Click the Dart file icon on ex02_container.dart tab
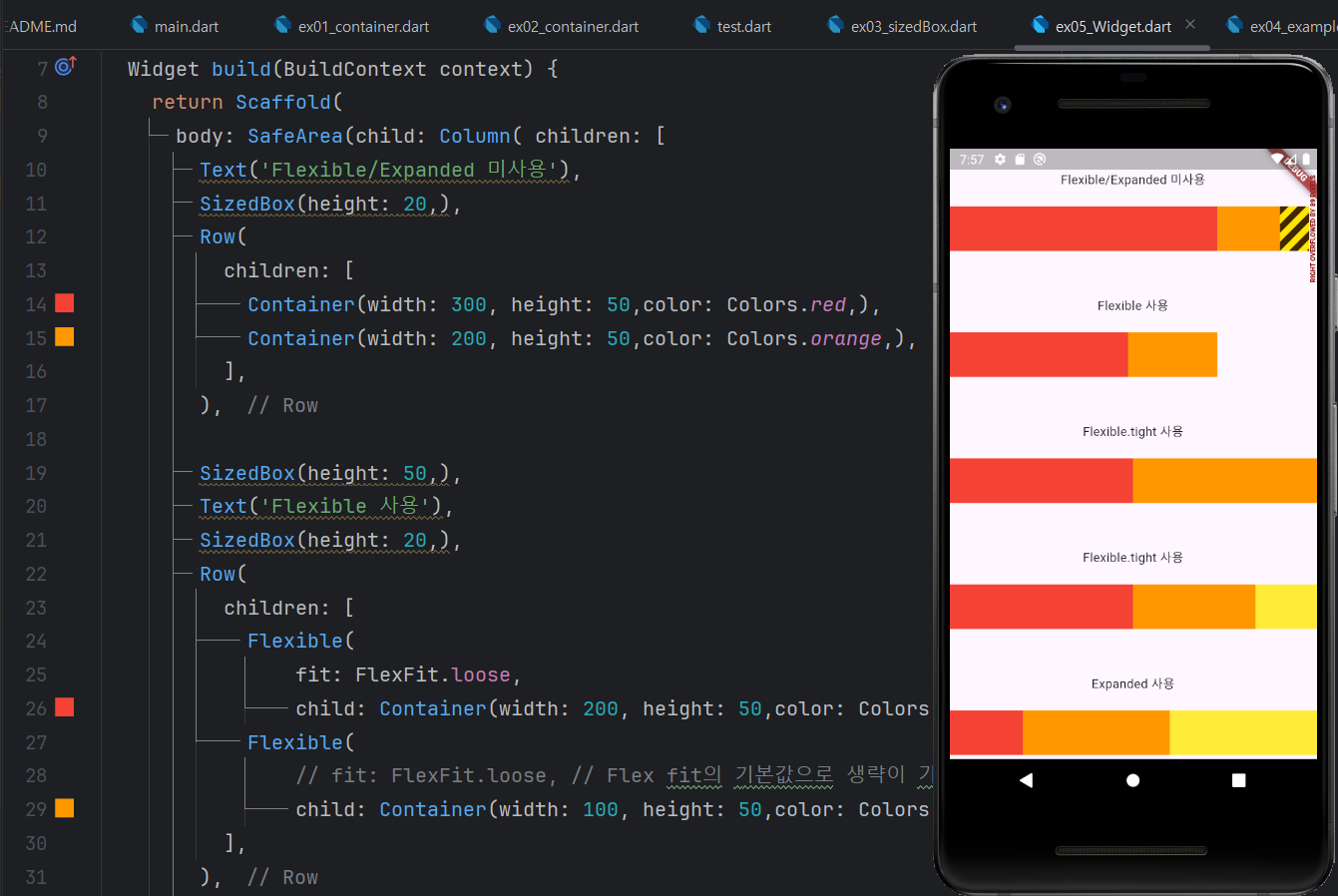The height and width of the screenshot is (896, 1338). [x=493, y=25]
